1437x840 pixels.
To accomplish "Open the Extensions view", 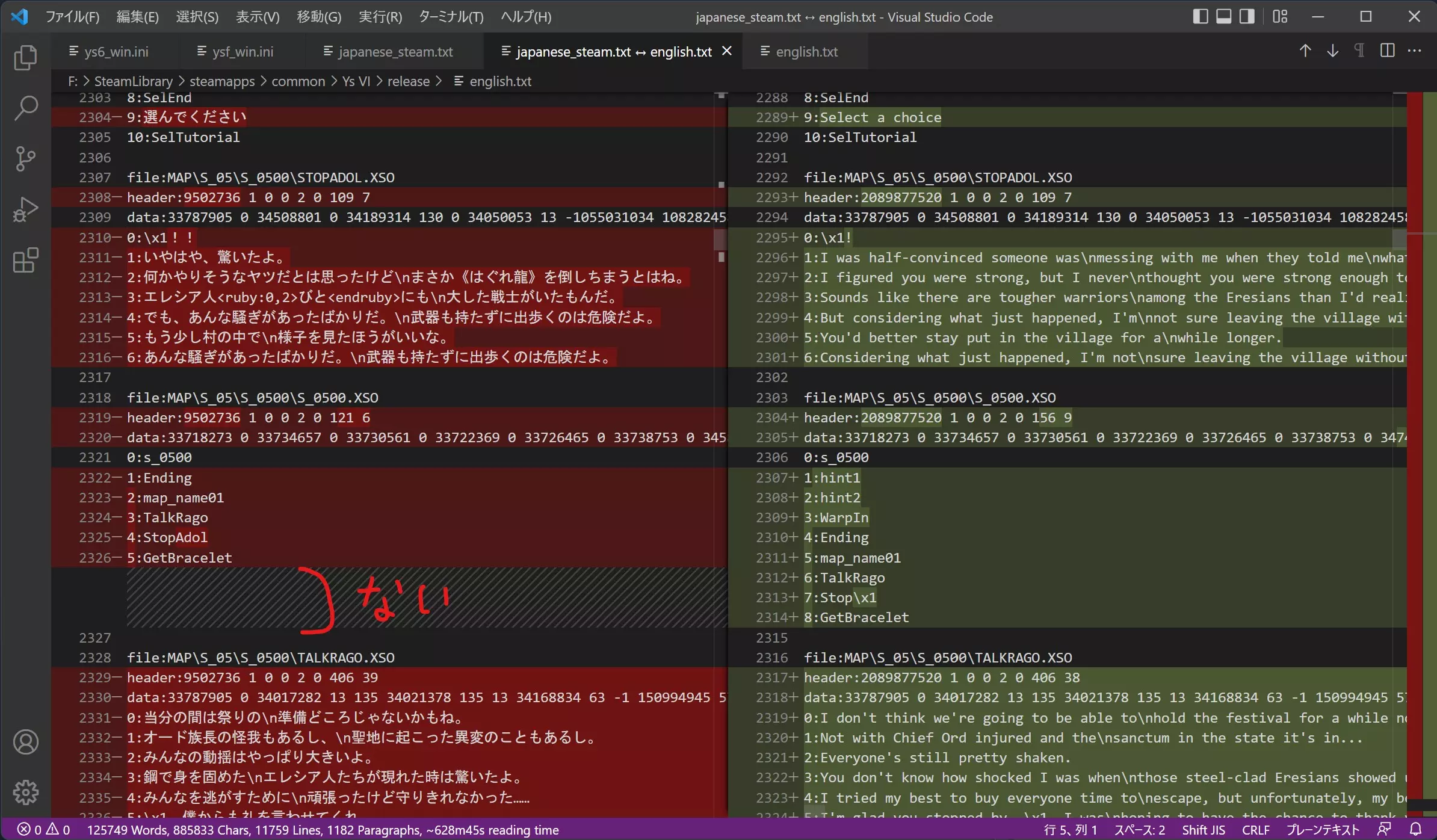I will click(25, 261).
